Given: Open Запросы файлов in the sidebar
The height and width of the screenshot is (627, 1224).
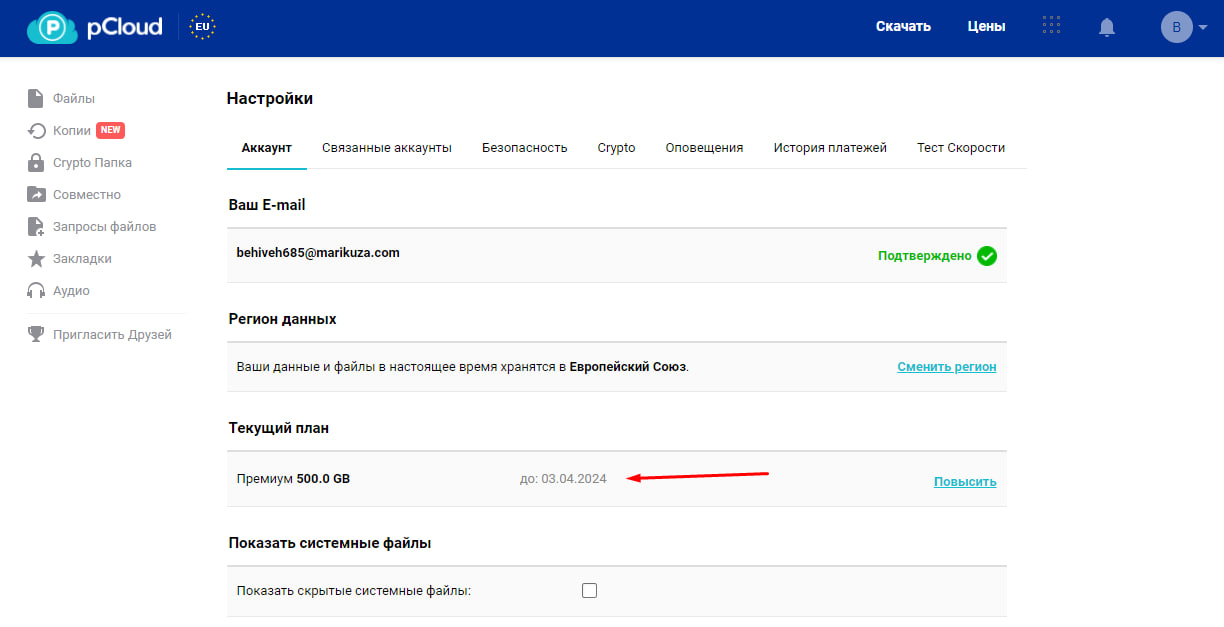Looking at the screenshot, I should tap(104, 227).
